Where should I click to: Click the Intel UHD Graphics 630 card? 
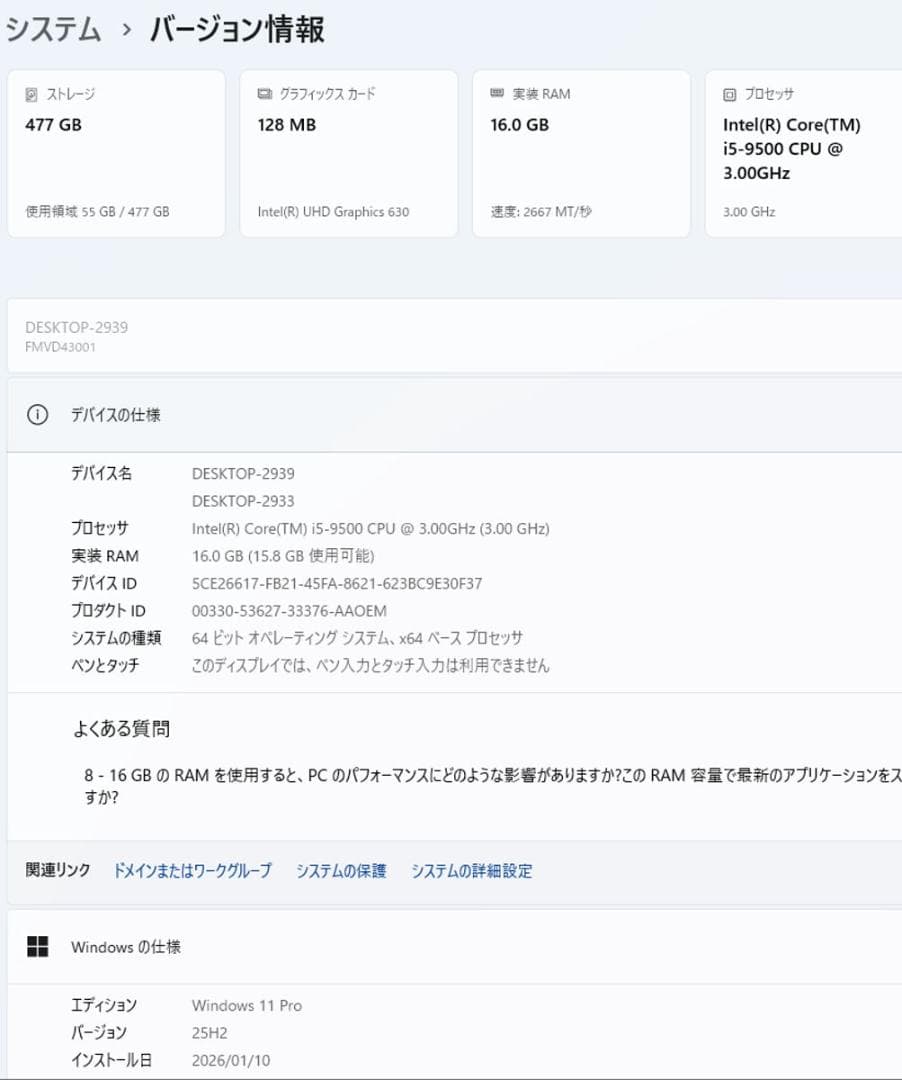coord(348,152)
